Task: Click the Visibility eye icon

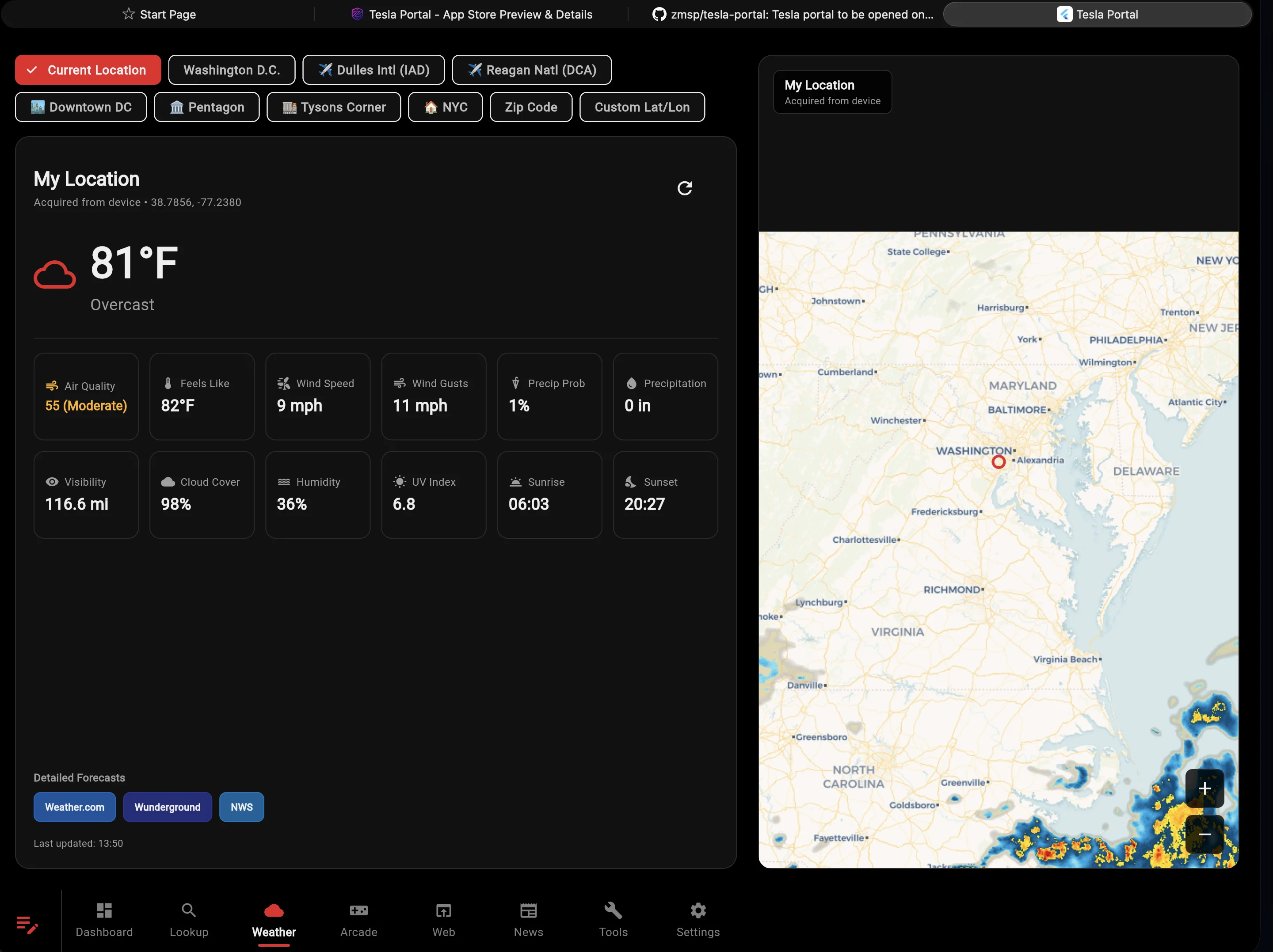Action: pyautogui.click(x=52, y=482)
